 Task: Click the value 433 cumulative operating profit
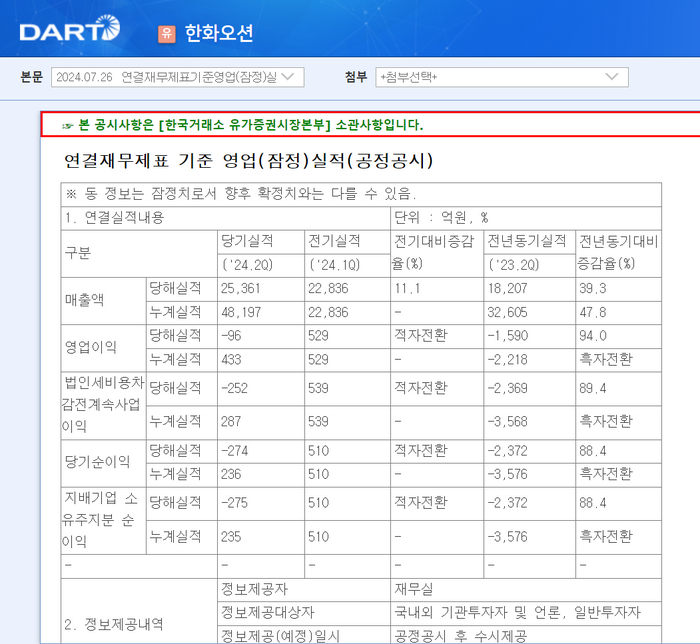click(x=231, y=360)
